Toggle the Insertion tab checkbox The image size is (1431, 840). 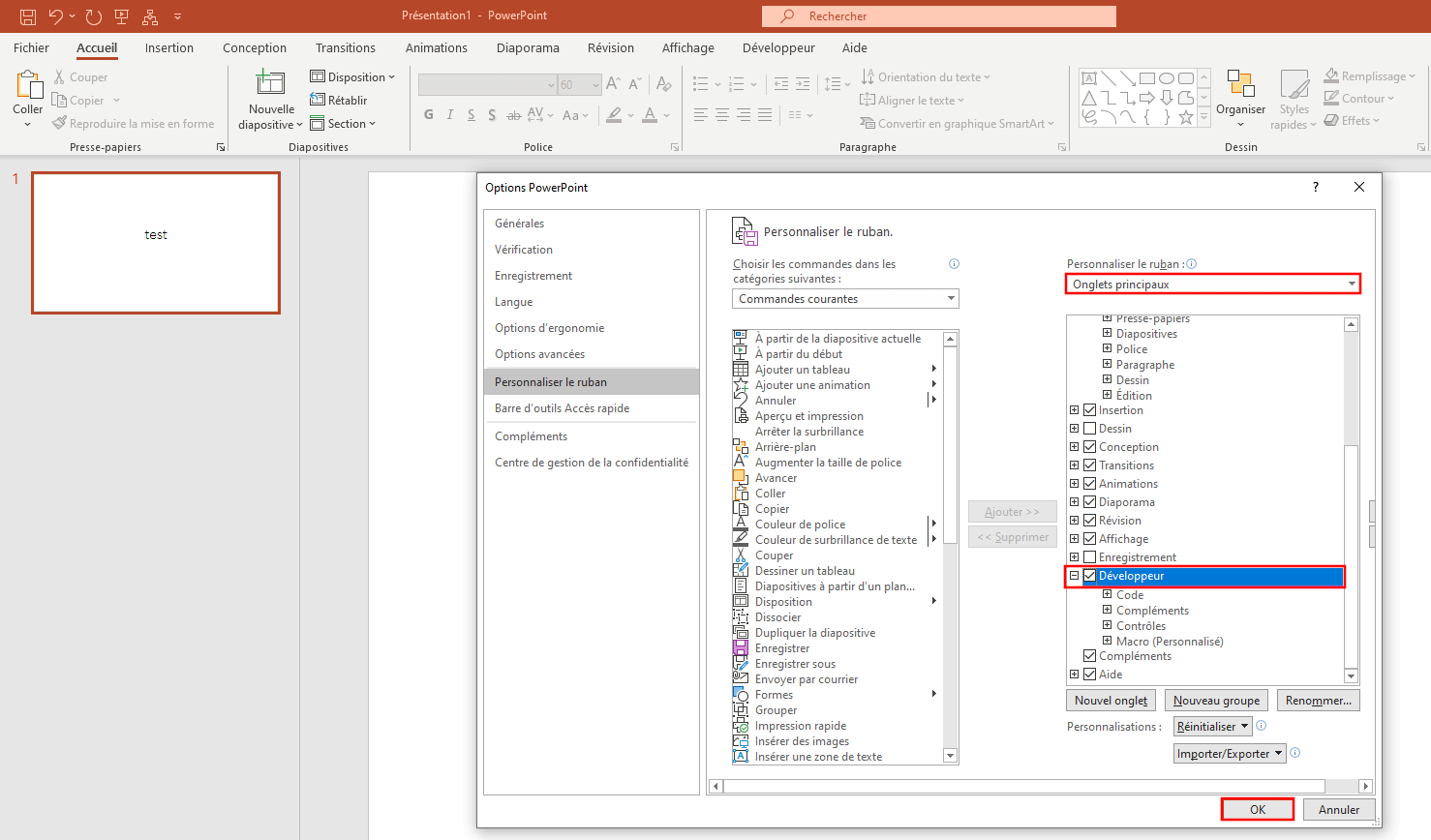coord(1090,410)
